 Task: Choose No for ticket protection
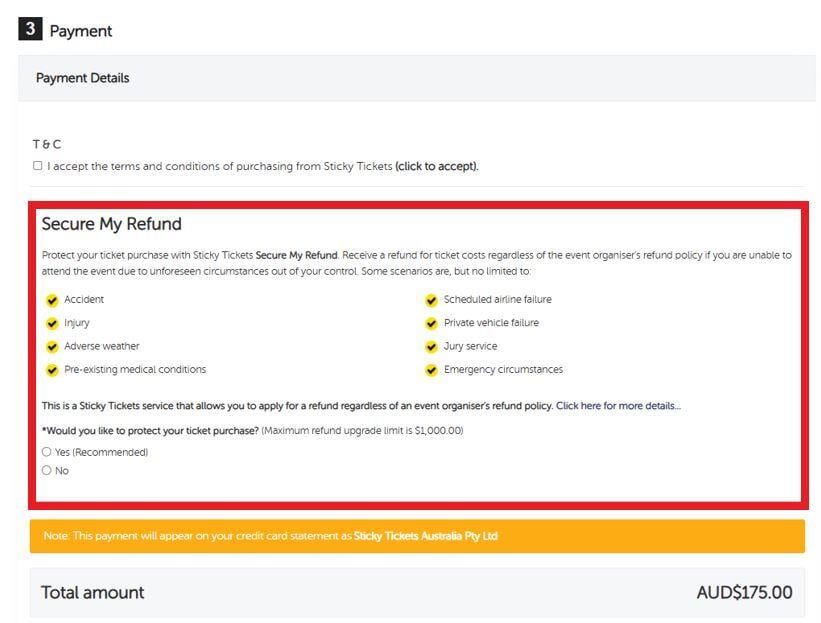pyautogui.click(x=47, y=470)
